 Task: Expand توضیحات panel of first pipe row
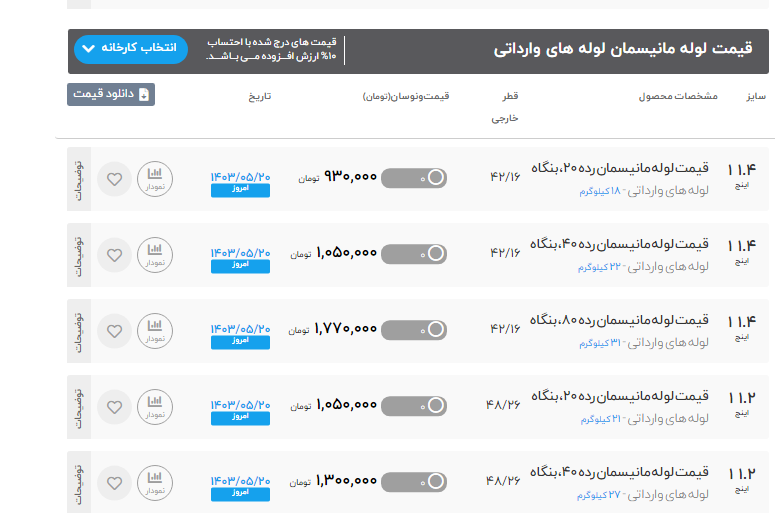79,179
